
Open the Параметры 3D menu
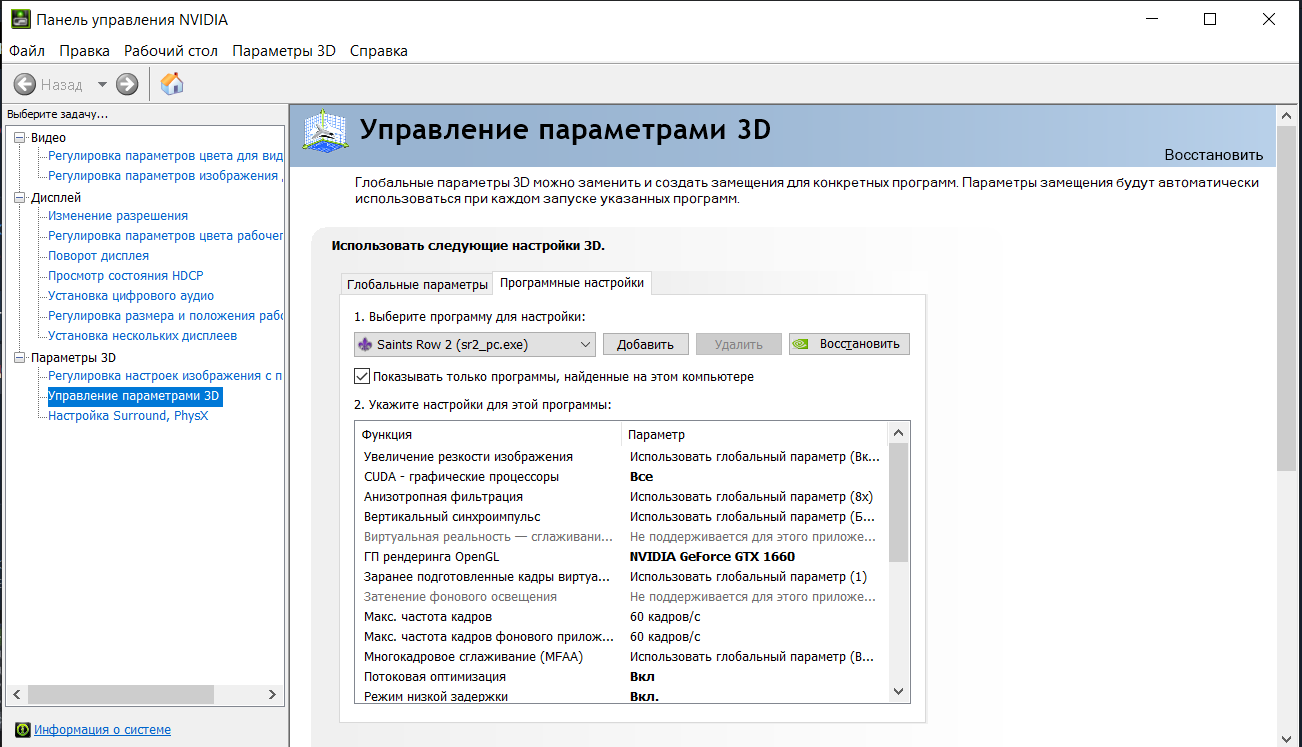coord(284,51)
